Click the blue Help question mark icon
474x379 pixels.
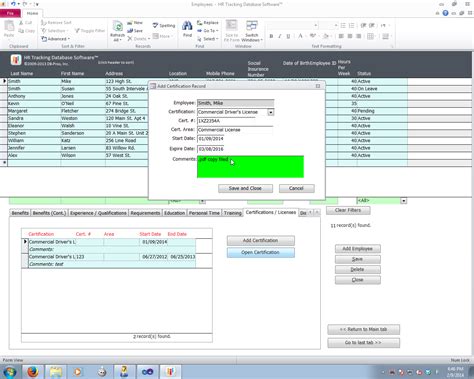(x=445, y=13)
